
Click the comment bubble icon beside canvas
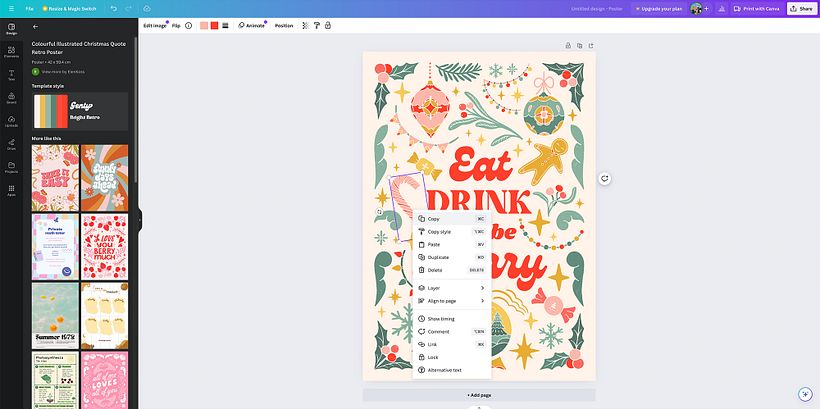pyautogui.click(x=605, y=178)
